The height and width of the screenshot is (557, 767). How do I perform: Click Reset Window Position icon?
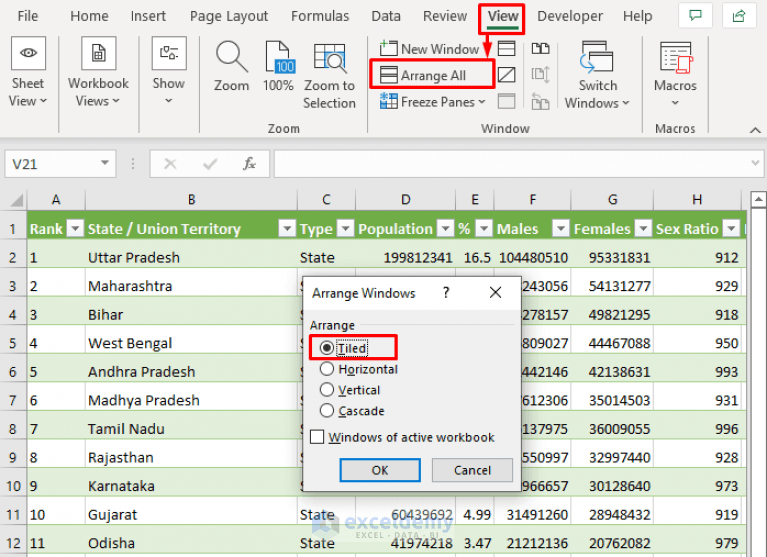point(540,101)
